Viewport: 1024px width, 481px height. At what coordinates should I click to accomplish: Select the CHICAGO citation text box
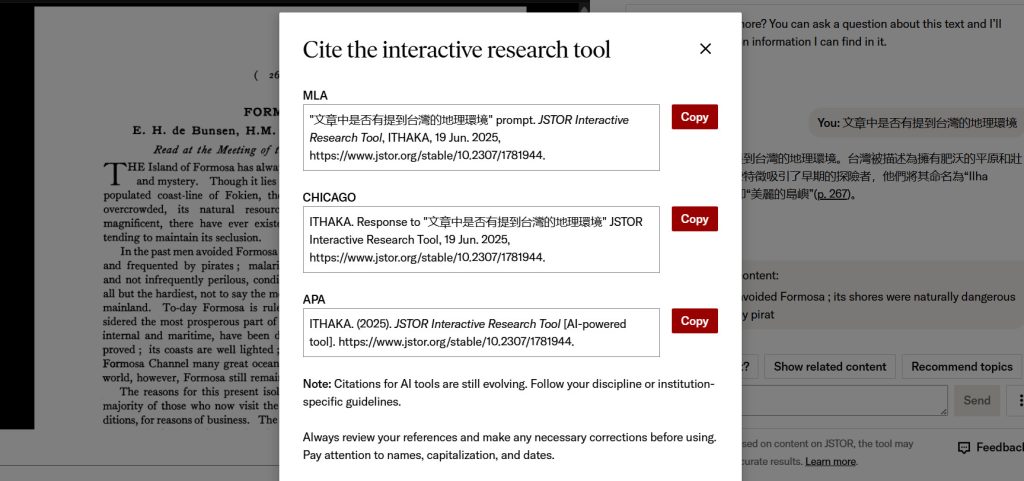pyautogui.click(x=481, y=240)
